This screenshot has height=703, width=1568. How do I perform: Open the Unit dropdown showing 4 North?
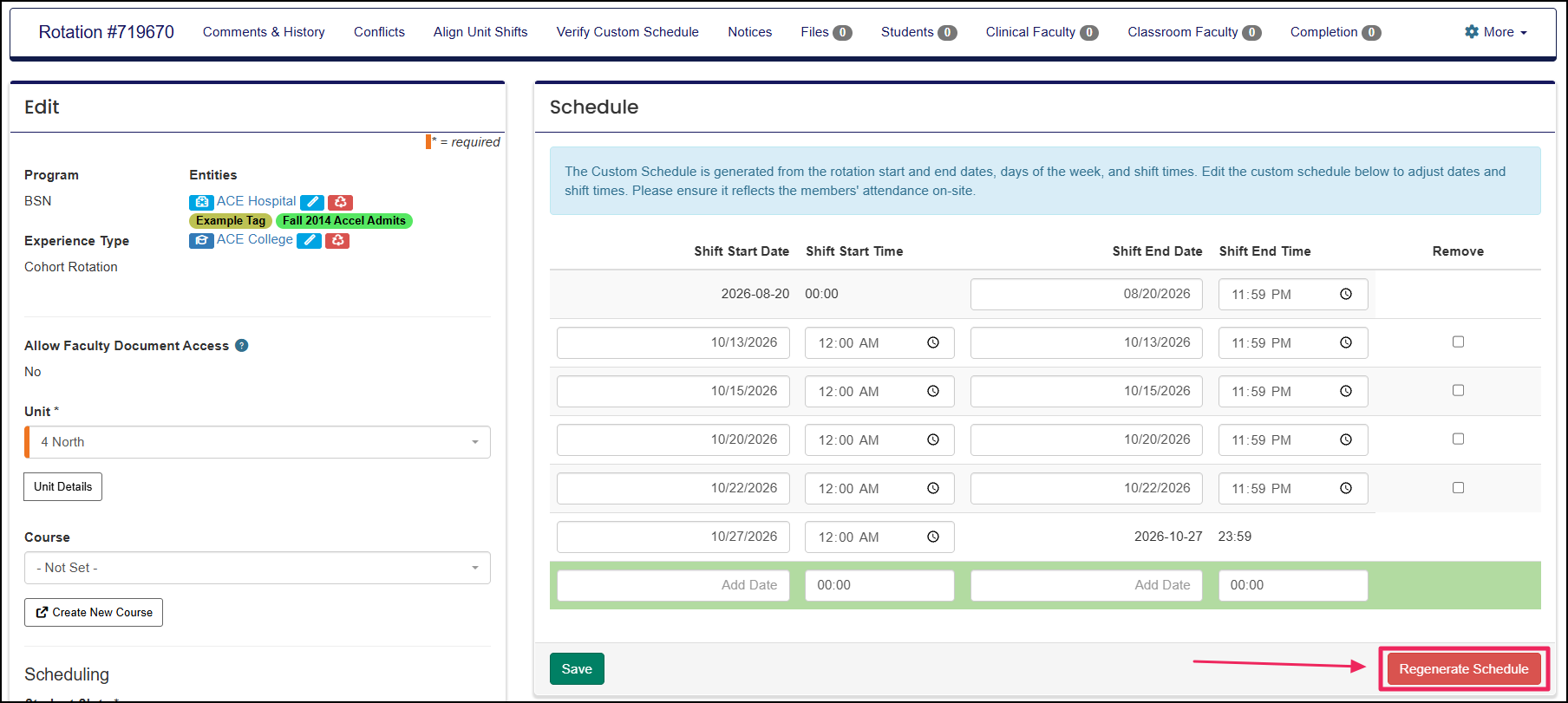(x=258, y=442)
